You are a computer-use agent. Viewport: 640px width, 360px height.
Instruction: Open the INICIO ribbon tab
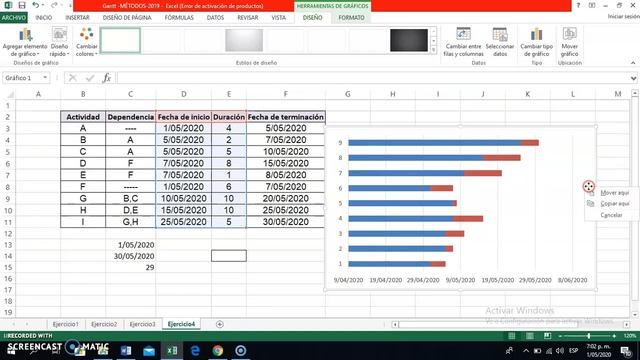(x=44, y=18)
